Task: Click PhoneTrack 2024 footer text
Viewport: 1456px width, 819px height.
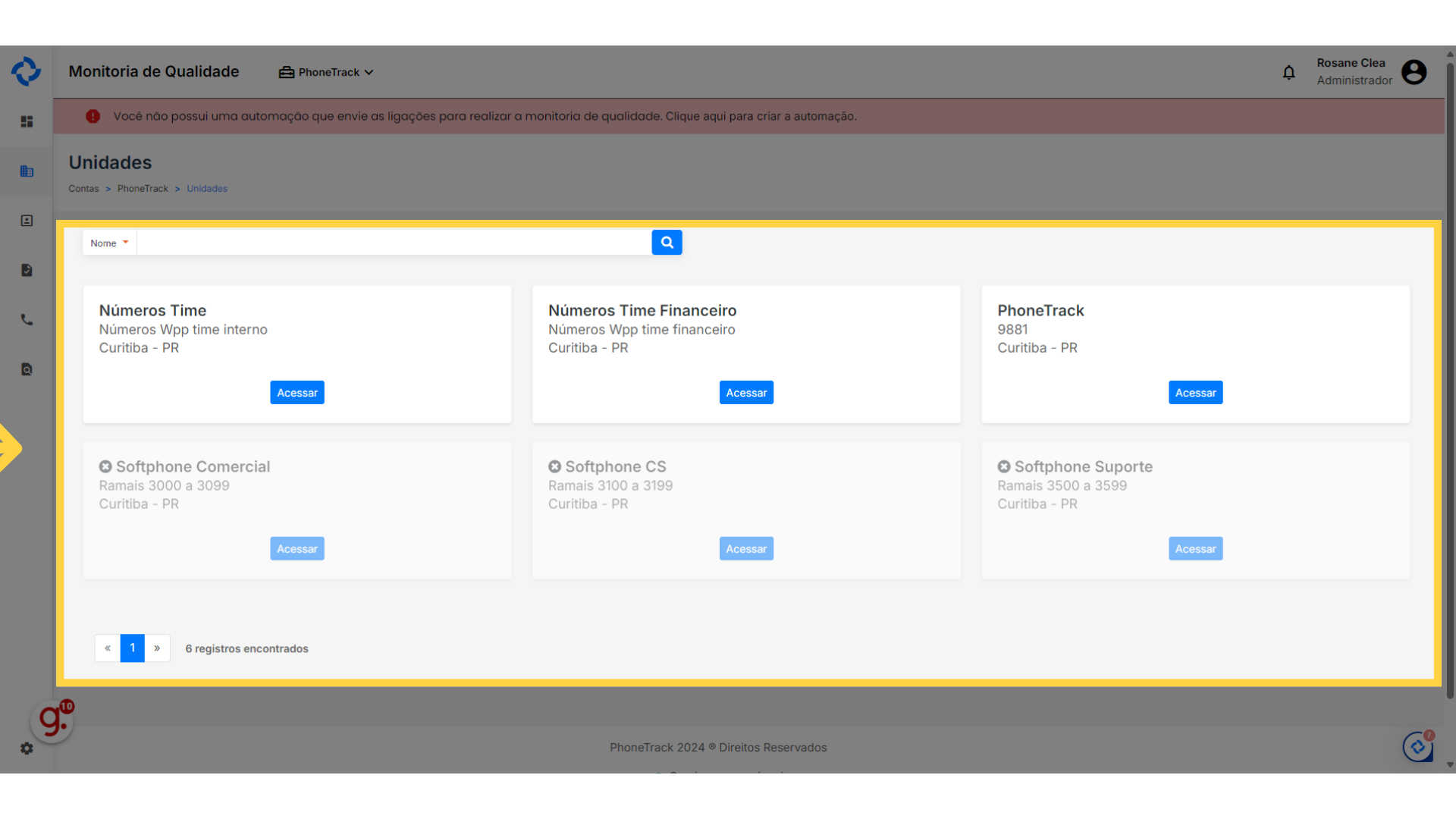Action: click(x=718, y=748)
